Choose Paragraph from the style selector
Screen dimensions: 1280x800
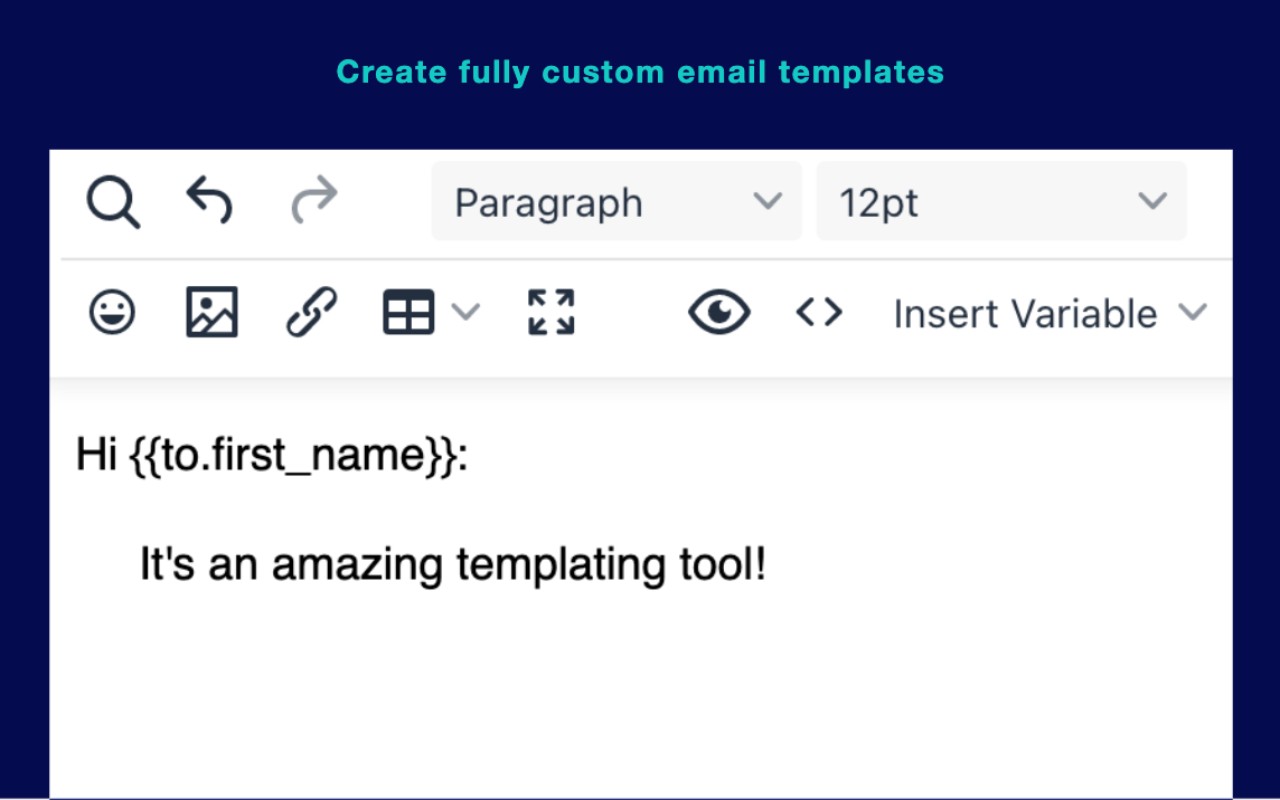(x=548, y=201)
